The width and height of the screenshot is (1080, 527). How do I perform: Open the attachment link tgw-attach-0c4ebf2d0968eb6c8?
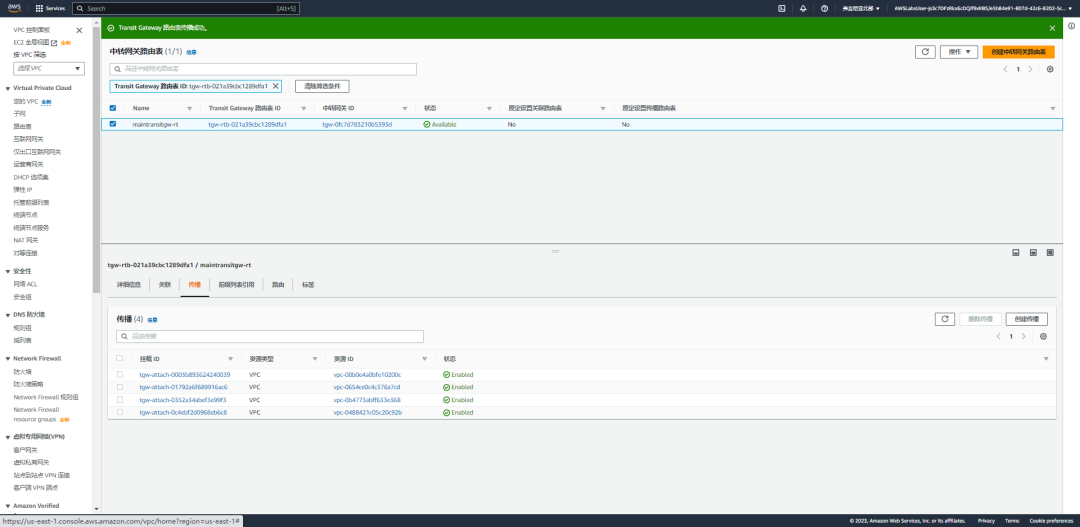[183, 412]
